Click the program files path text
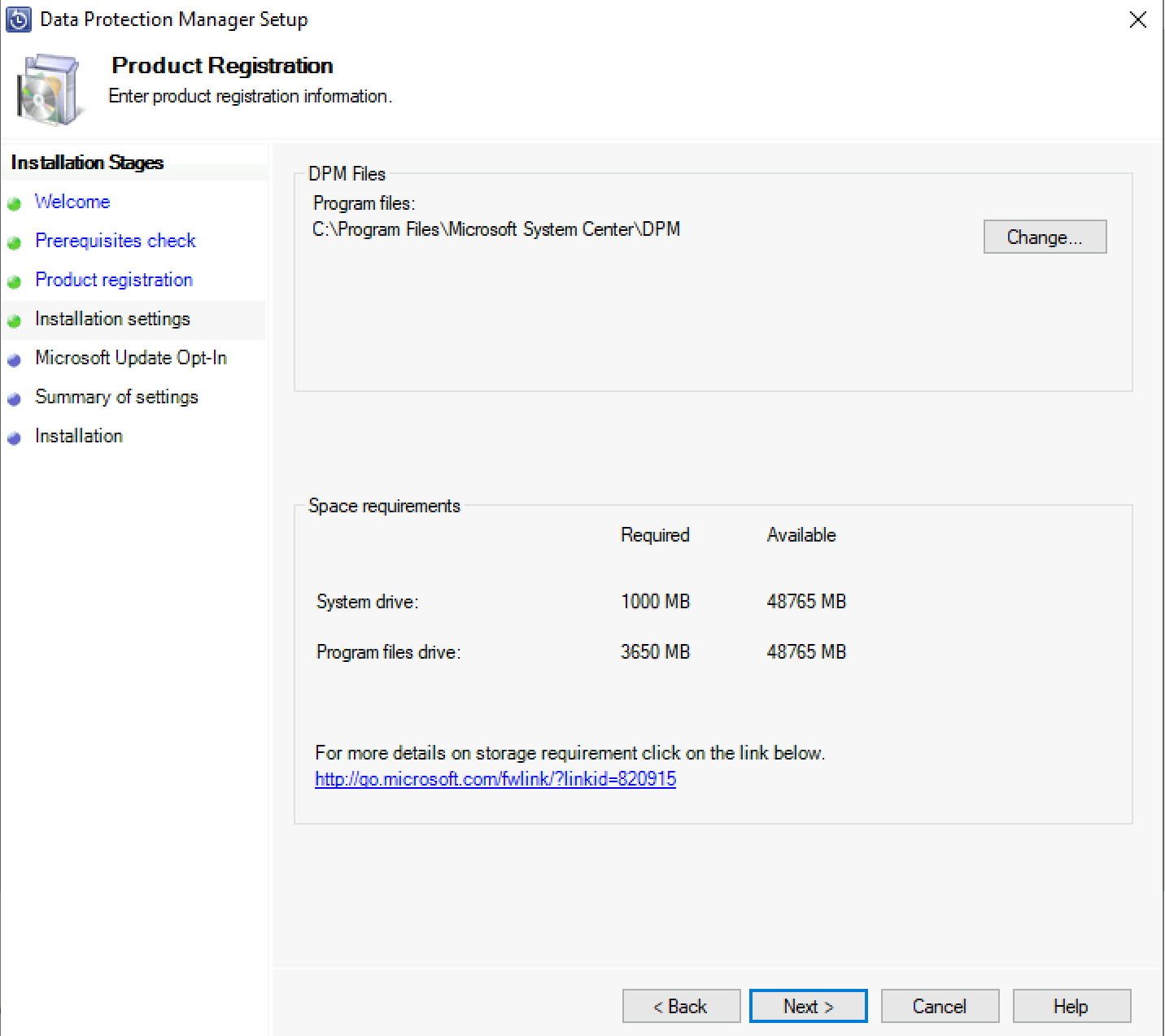Viewport: 1165px width, 1036px height. pos(496,229)
